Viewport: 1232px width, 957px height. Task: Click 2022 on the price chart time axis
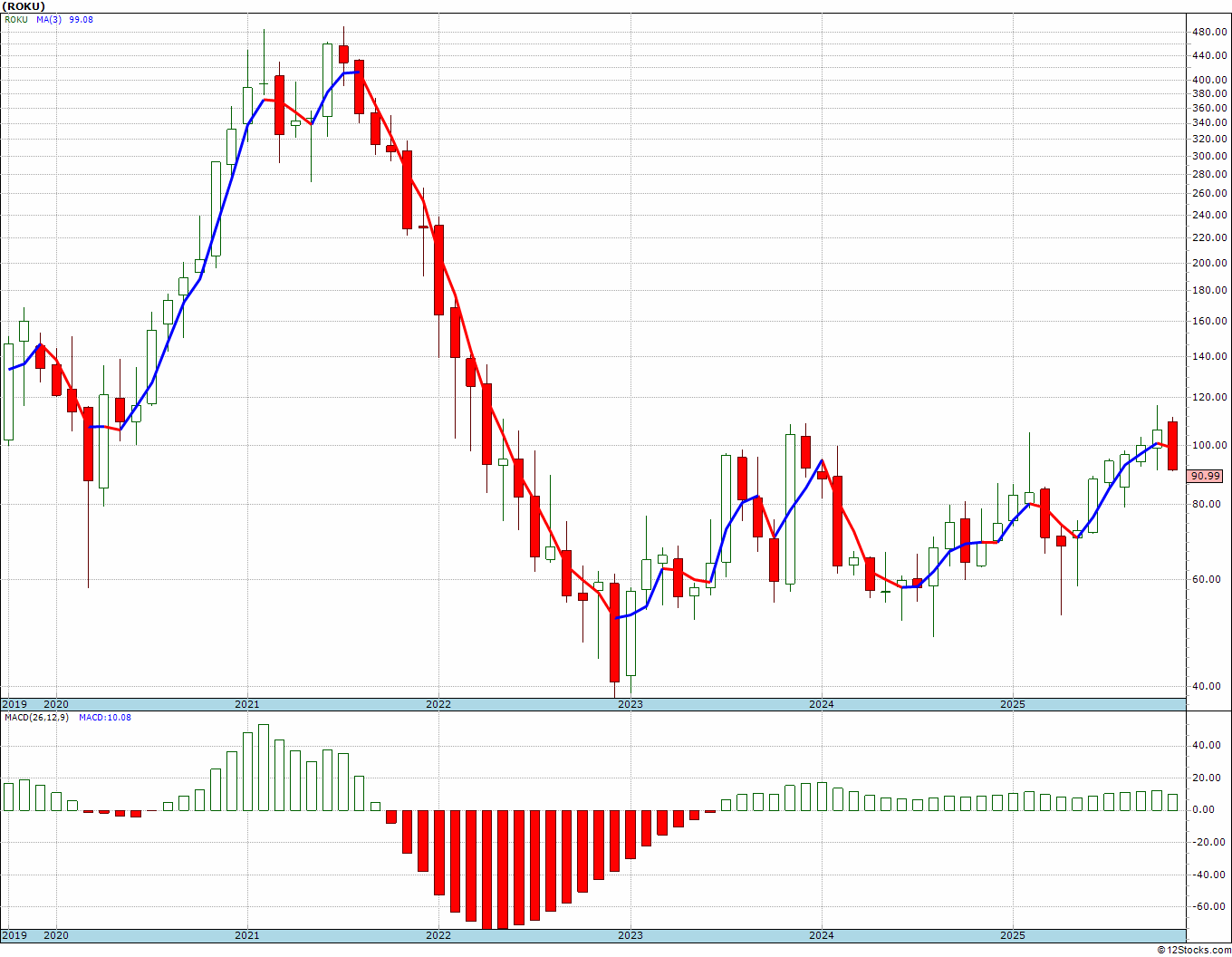(x=438, y=704)
